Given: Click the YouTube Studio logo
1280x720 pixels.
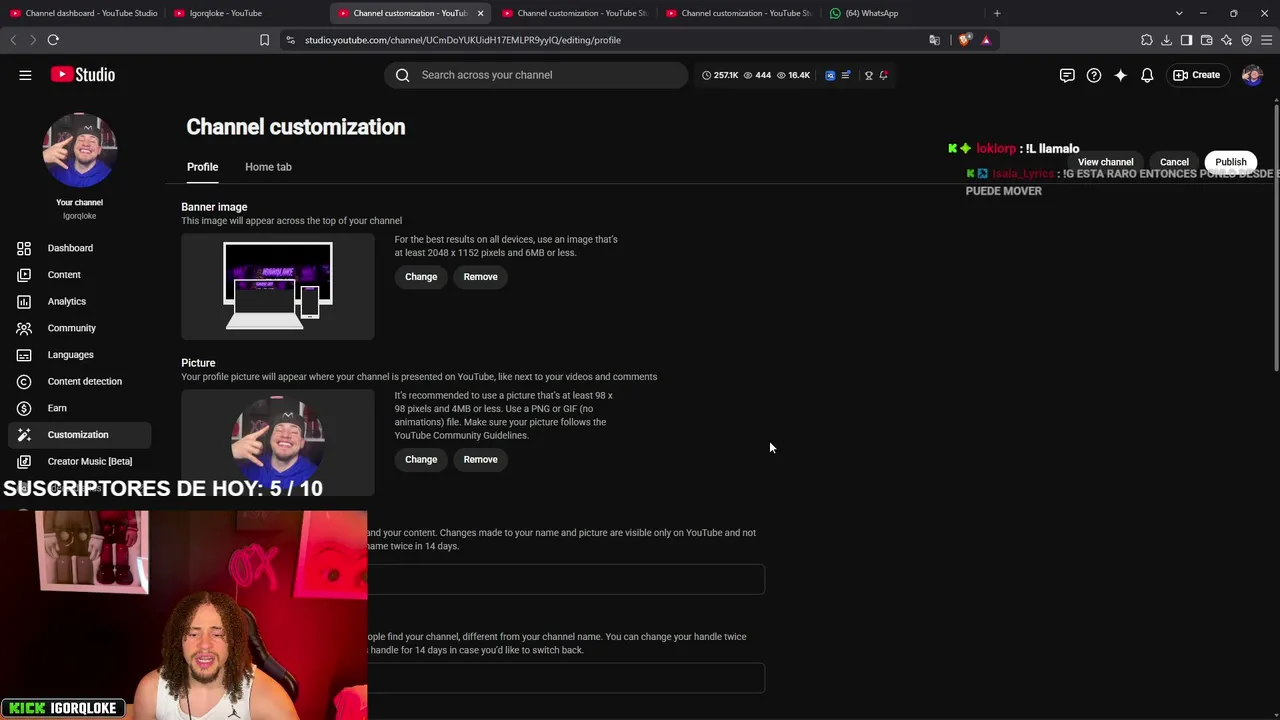Looking at the screenshot, I should [83, 75].
